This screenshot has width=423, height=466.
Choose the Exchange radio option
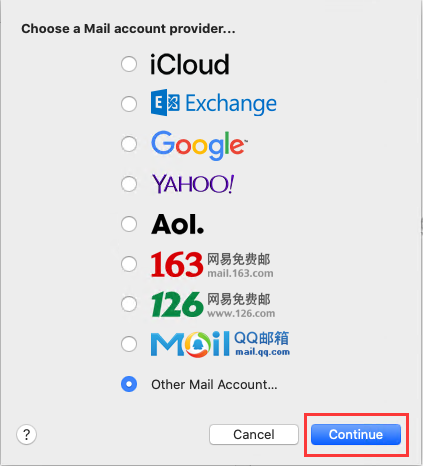click(x=129, y=104)
